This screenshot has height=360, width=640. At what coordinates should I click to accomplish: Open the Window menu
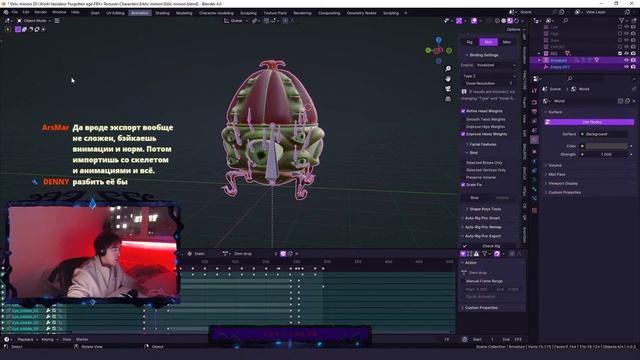[59, 12]
